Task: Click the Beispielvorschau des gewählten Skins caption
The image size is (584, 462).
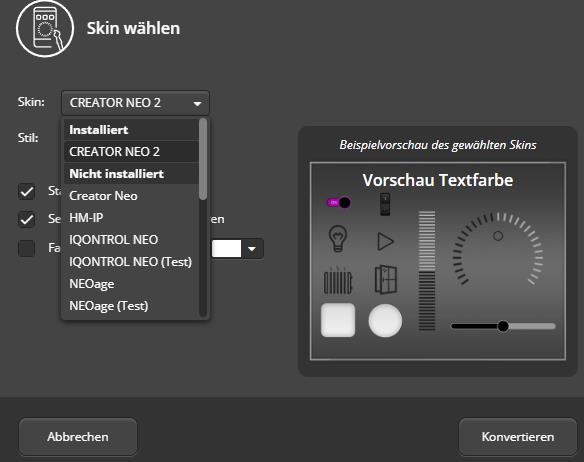Action: pyautogui.click(x=438, y=145)
